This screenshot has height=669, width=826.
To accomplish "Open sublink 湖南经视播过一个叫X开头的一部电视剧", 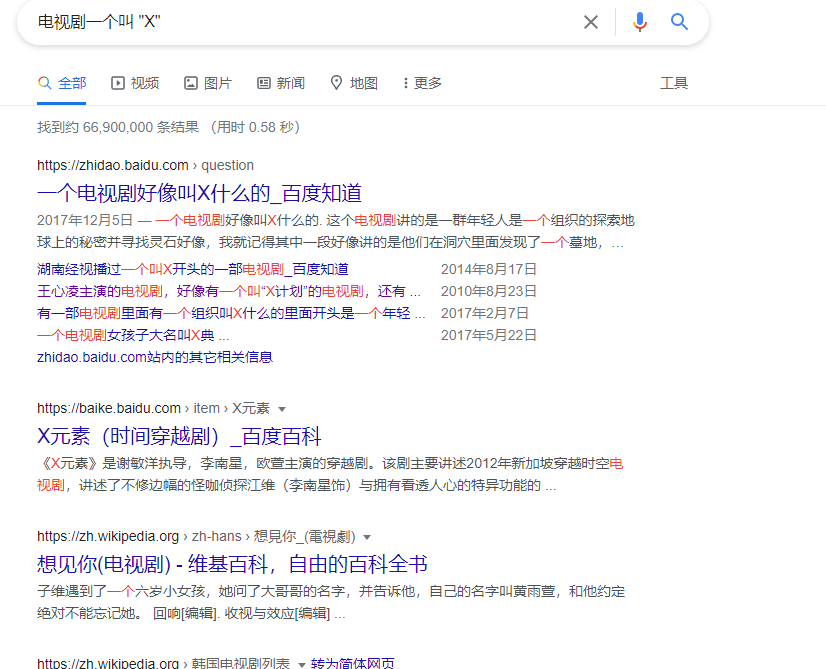I will pyautogui.click(x=192, y=269).
